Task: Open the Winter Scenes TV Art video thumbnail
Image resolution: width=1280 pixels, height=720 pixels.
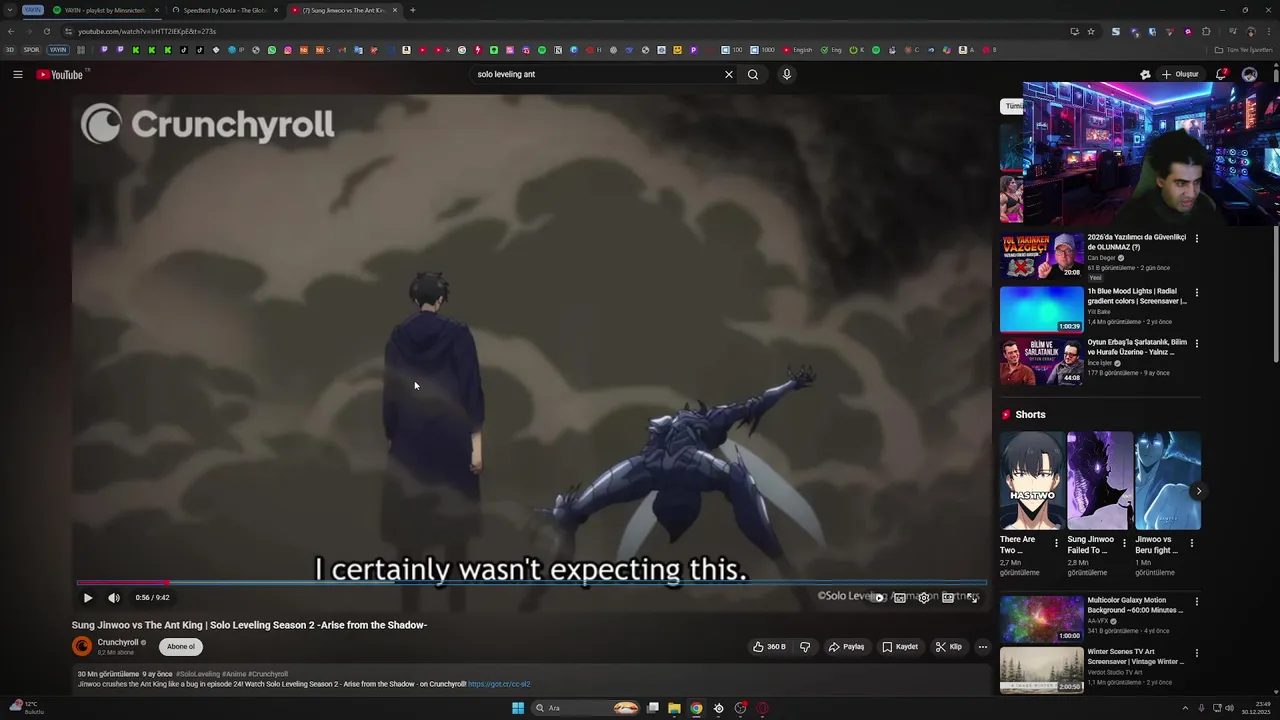Action: pyautogui.click(x=1042, y=670)
